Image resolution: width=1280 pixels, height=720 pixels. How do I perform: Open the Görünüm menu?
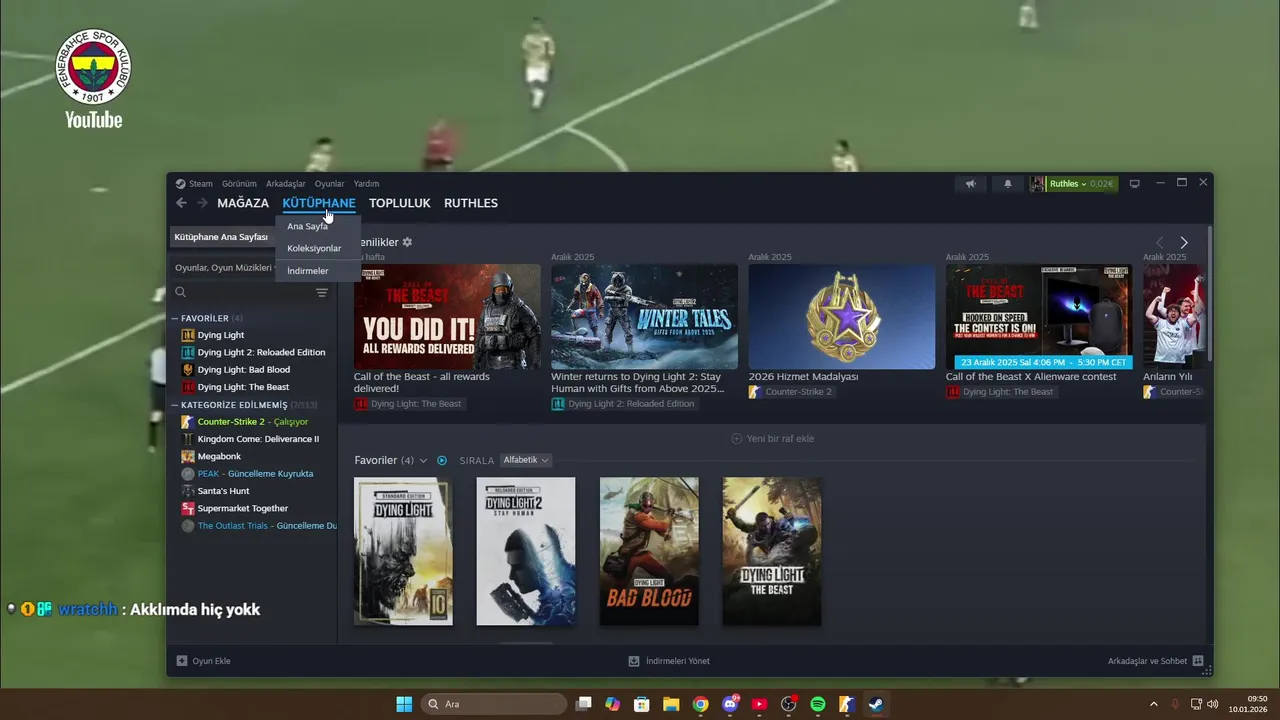[x=239, y=184]
